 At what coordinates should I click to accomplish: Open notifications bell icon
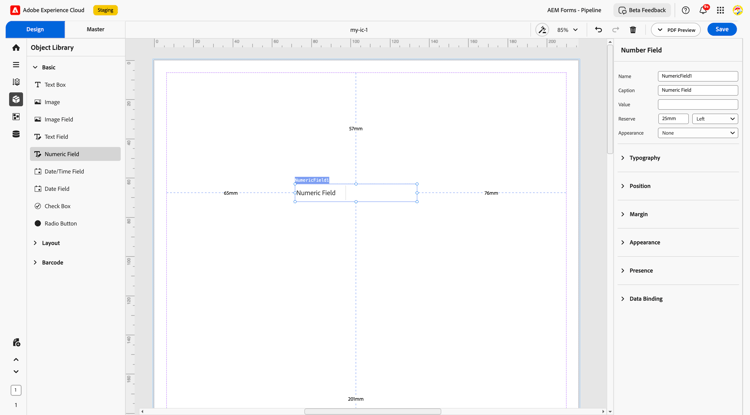[703, 10]
